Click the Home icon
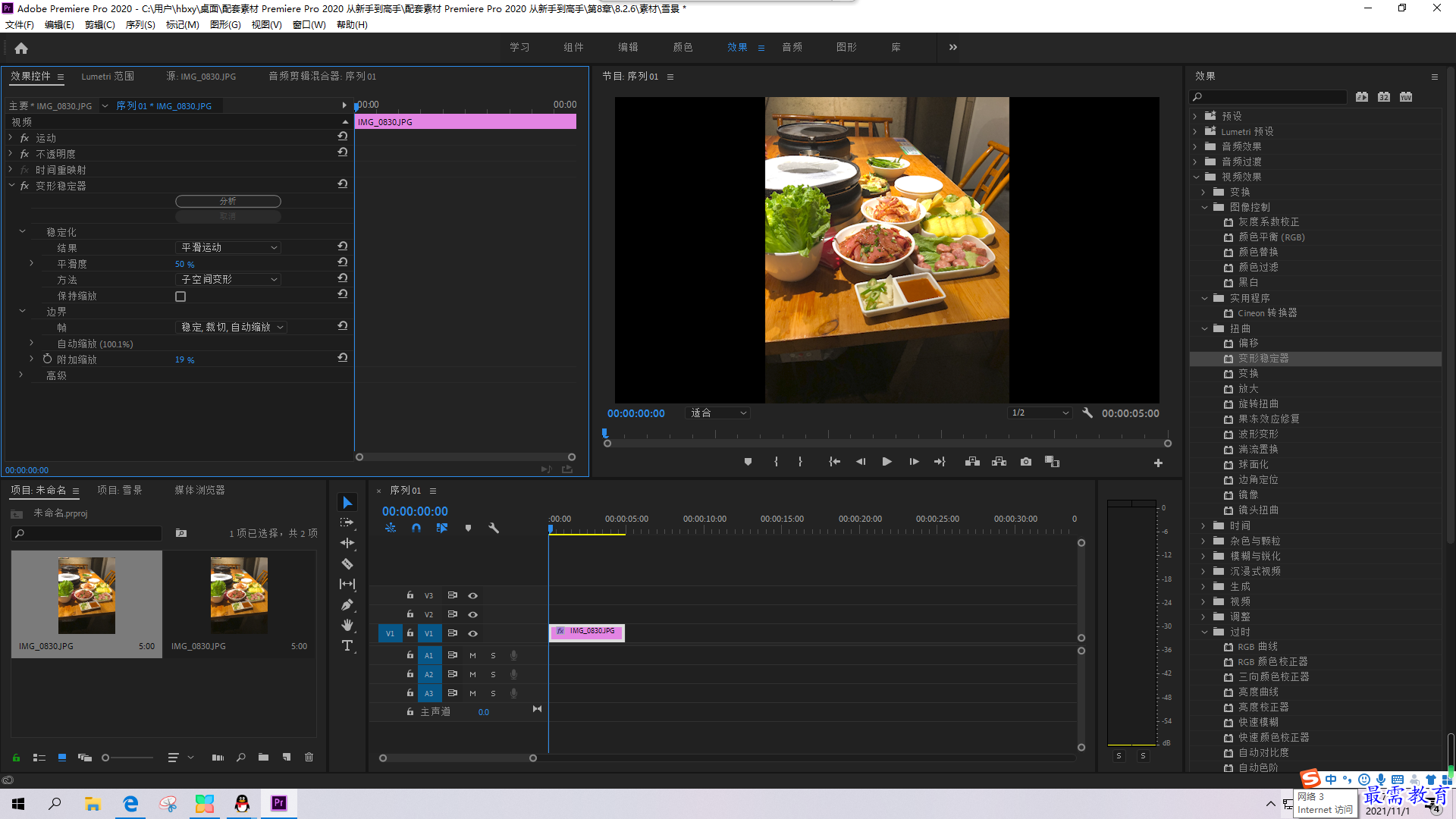The height and width of the screenshot is (819, 1456). point(21,48)
